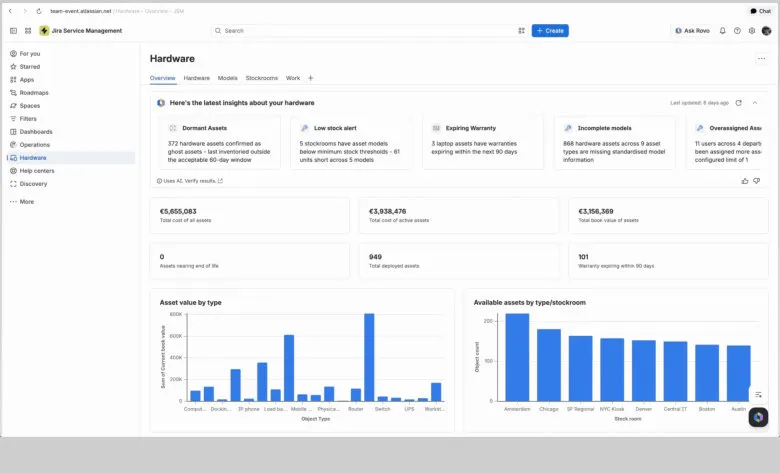Screen dimensions: 780x473
Task: Open the settings gear icon
Action: (752, 31)
